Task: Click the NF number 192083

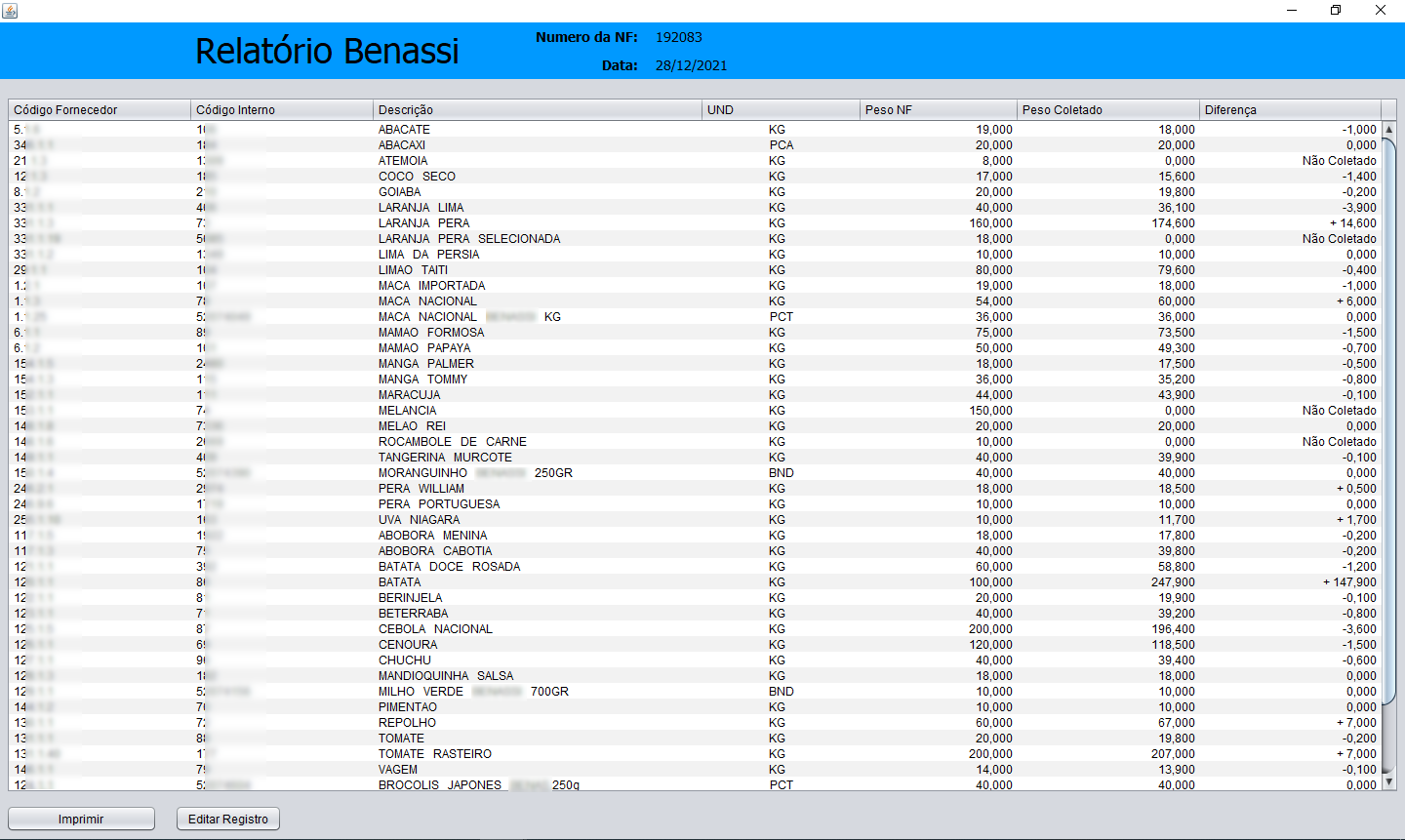Action: coord(679,37)
